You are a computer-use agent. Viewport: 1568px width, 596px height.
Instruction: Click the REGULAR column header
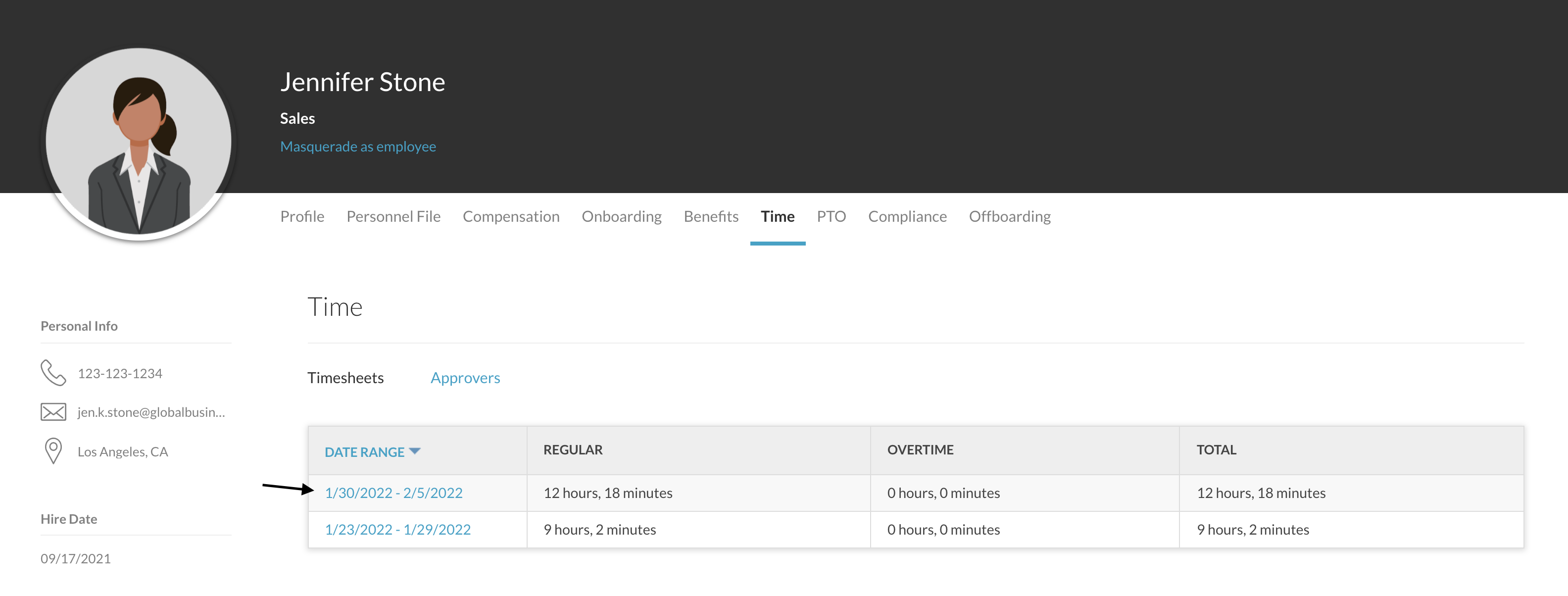point(573,450)
